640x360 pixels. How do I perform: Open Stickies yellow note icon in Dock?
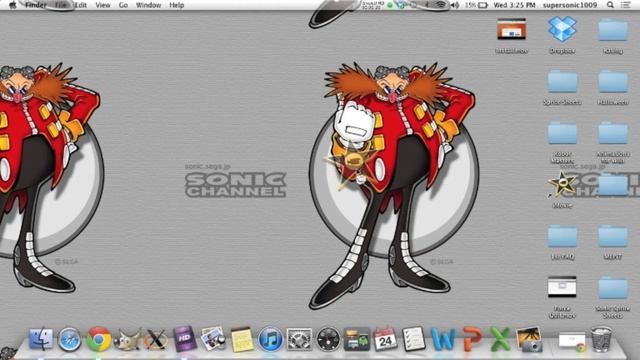(242, 340)
